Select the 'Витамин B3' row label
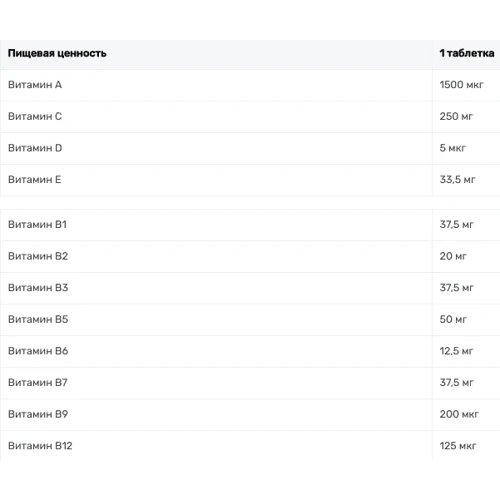The height and width of the screenshot is (500, 500). tap(38, 287)
